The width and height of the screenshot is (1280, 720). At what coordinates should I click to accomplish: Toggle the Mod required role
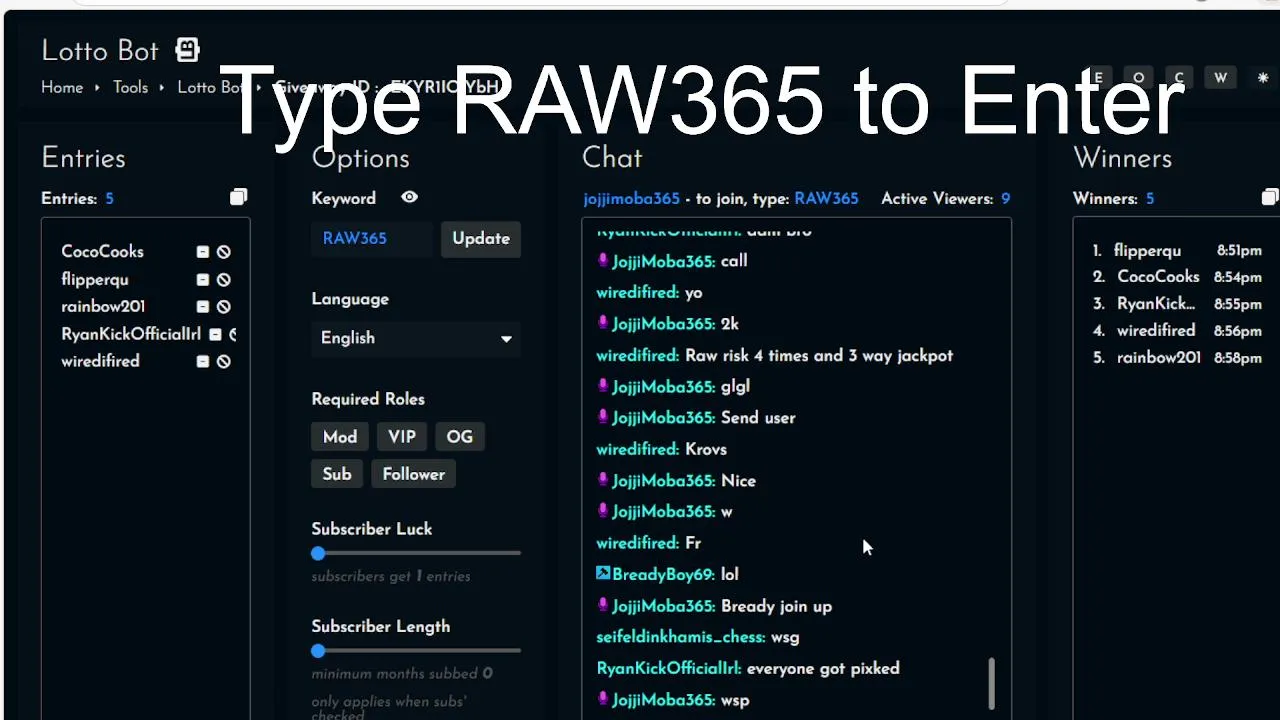pos(340,437)
